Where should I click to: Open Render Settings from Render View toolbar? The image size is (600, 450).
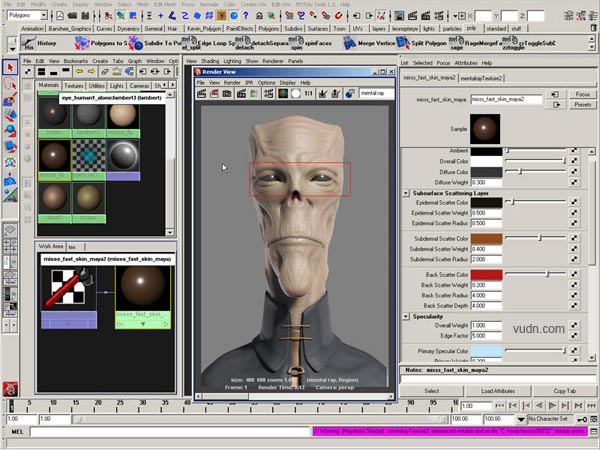(x=268, y=94)
